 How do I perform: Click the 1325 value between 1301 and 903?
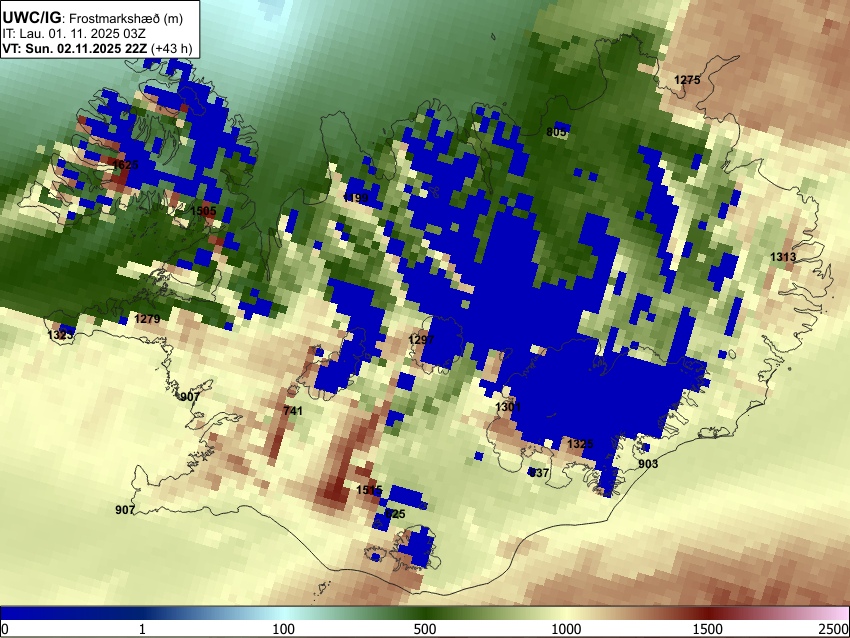coord(580,443)
